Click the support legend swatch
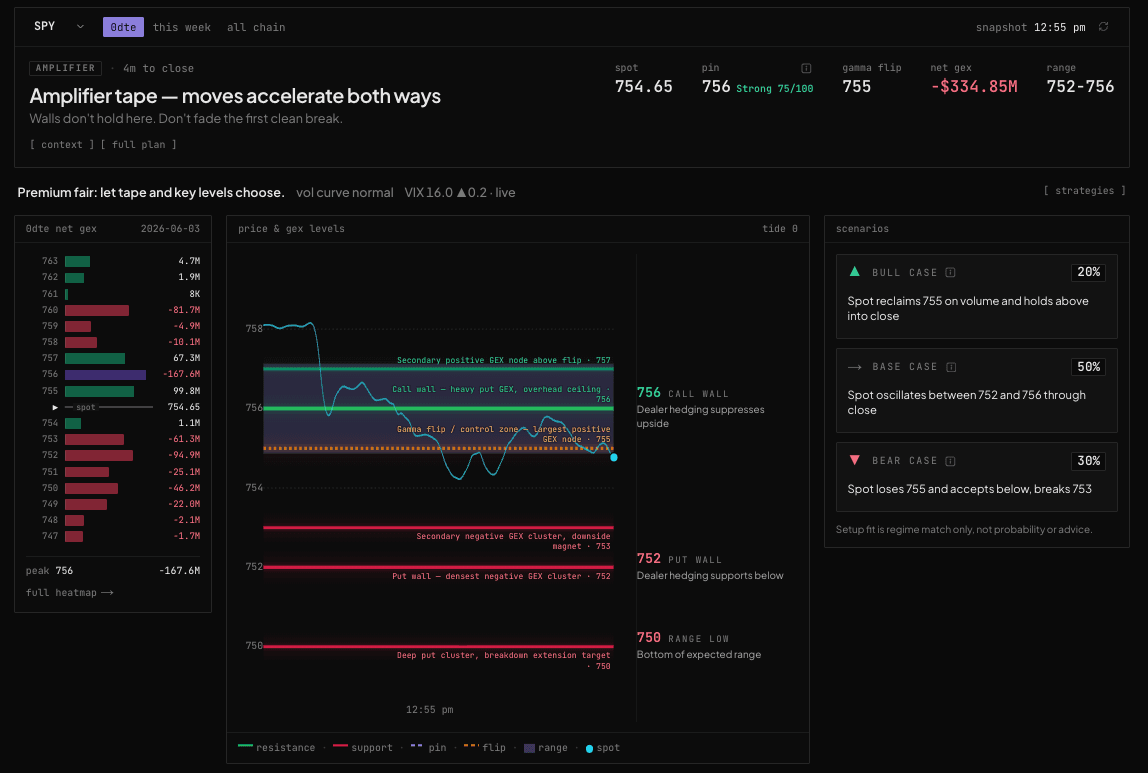 (340, 747)
